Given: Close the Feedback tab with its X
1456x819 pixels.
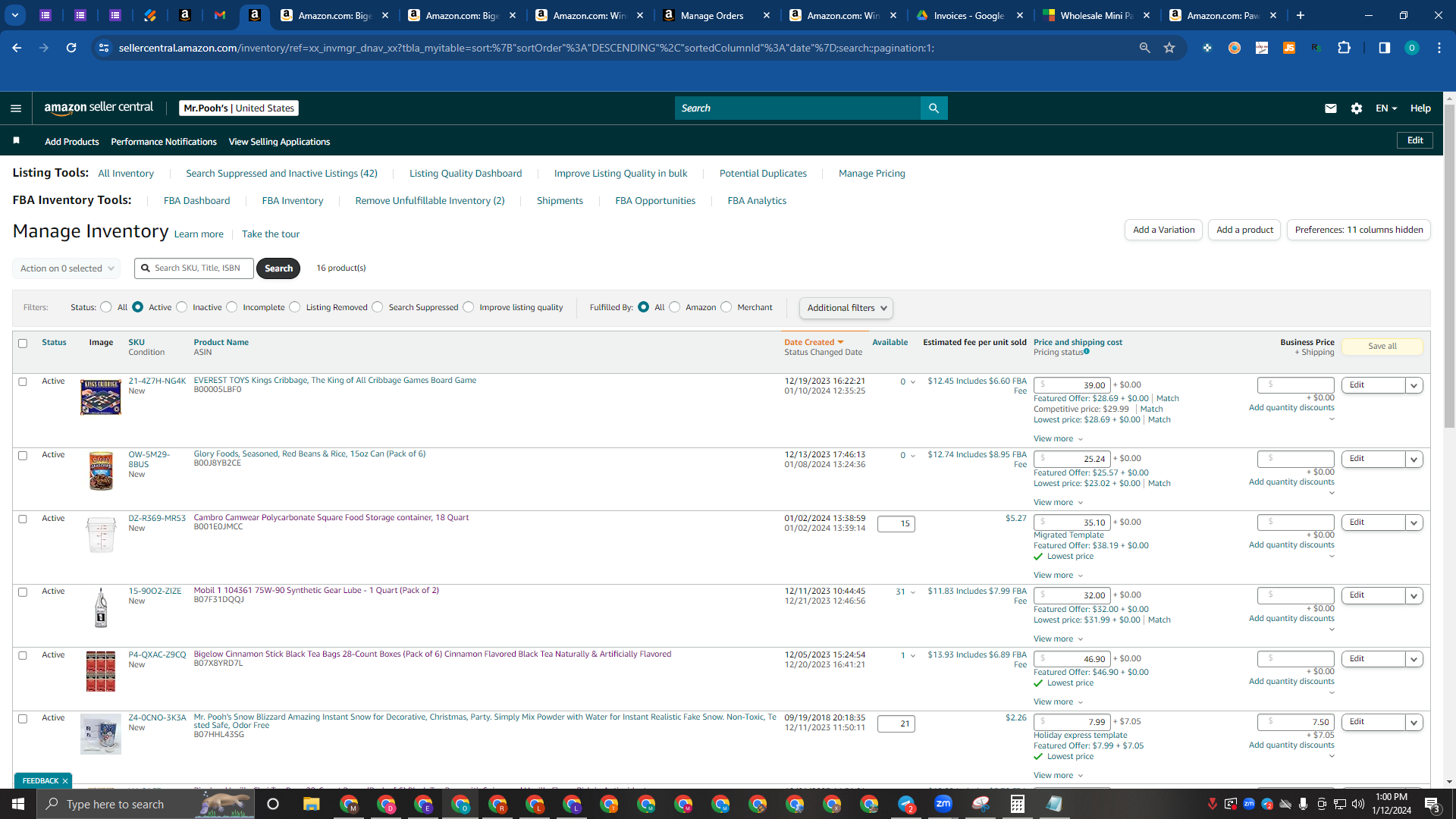Looking at the screenshot, I should click(x=65, y=781).
